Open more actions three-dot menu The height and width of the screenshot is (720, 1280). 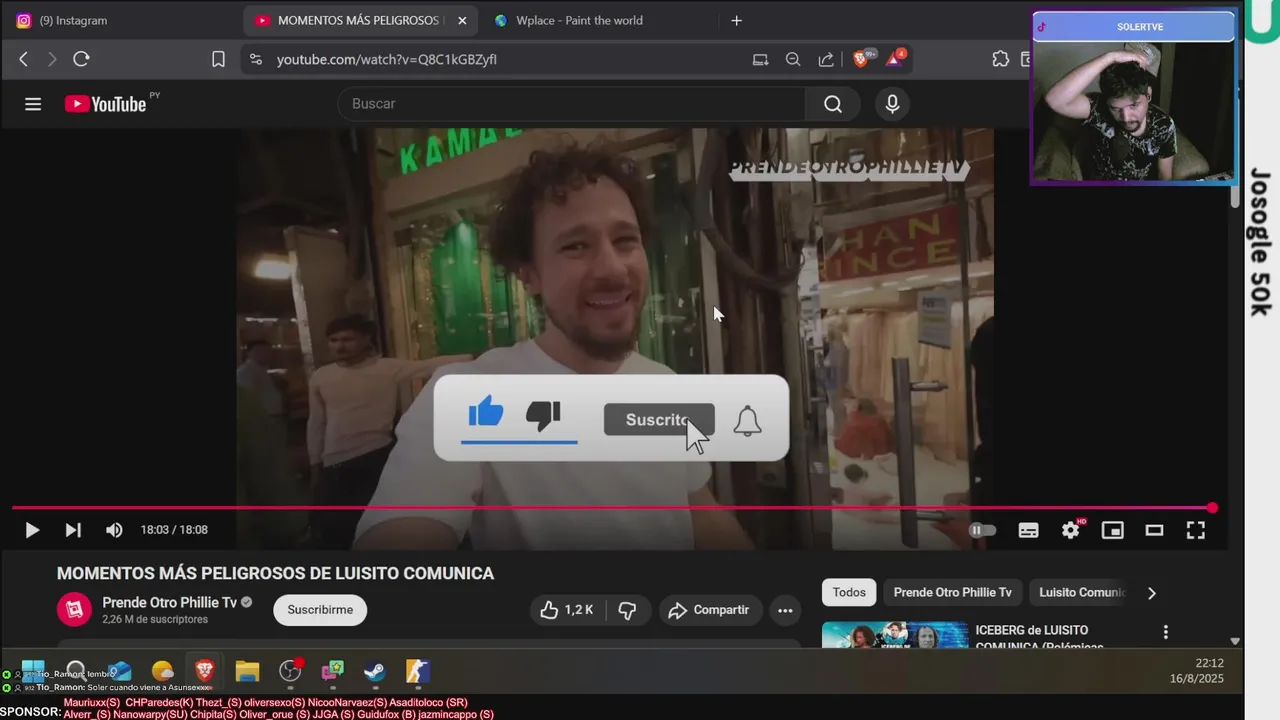(785, 610)
